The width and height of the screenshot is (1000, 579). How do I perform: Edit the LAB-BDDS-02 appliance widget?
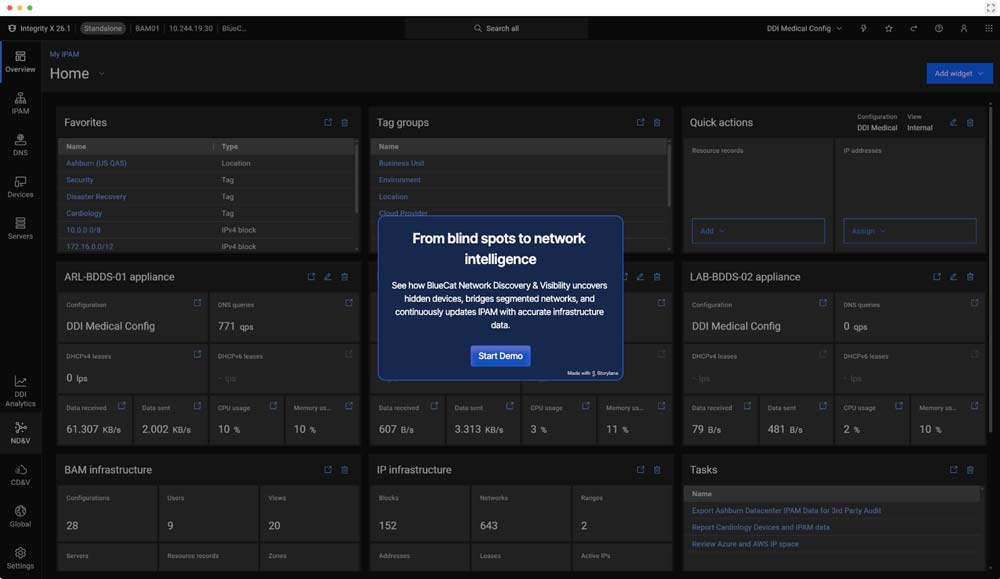click(953, 277)
